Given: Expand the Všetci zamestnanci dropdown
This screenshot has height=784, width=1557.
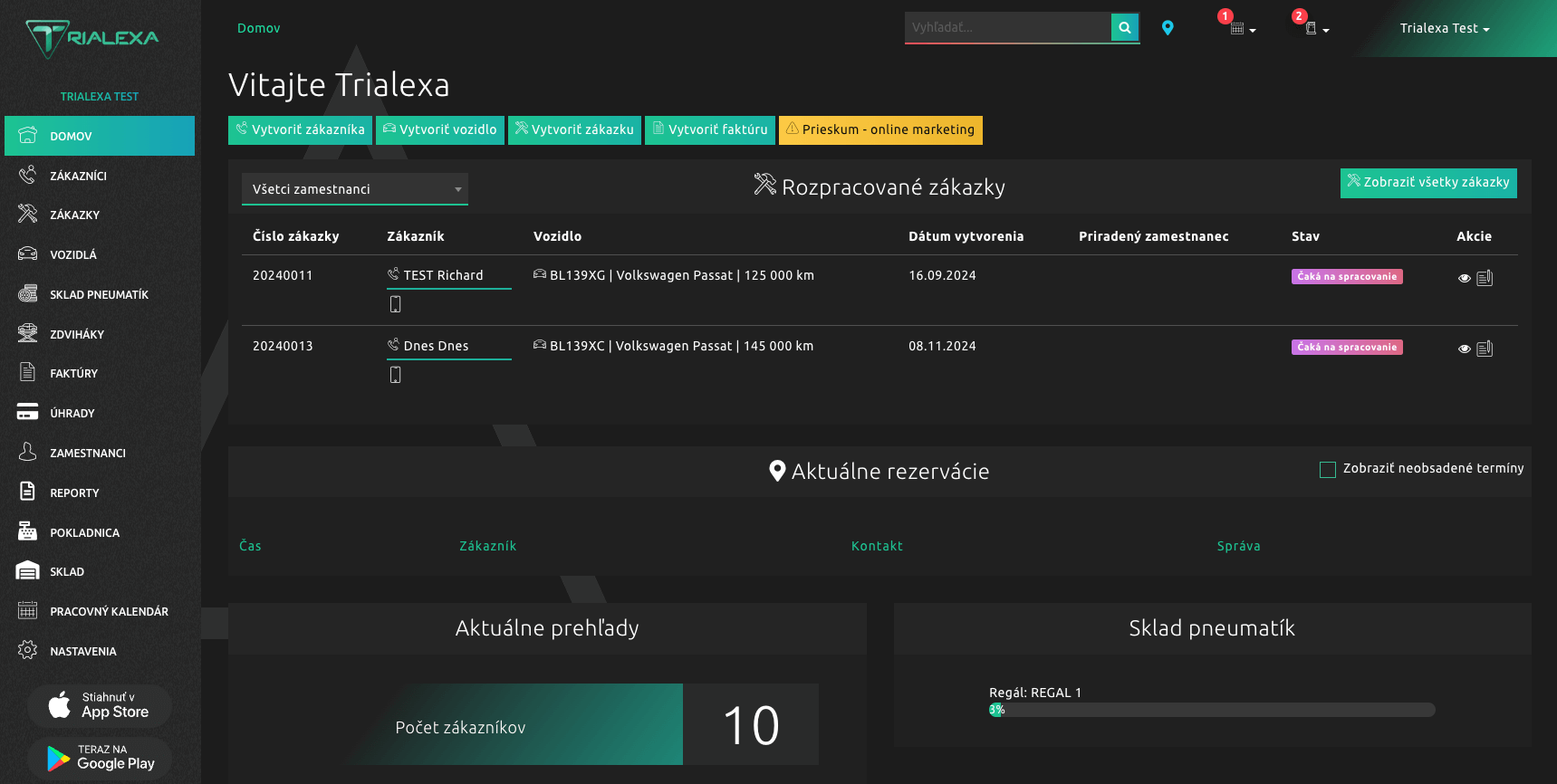Looking at the screenshot, I should pyautogui.click(x=354, y=189).
